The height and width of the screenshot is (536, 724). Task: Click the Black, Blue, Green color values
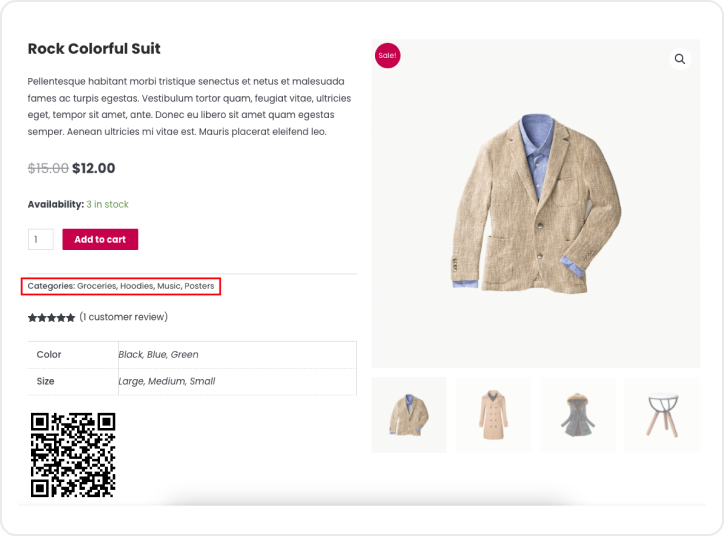pyautogui.click(x=158, y=354)
